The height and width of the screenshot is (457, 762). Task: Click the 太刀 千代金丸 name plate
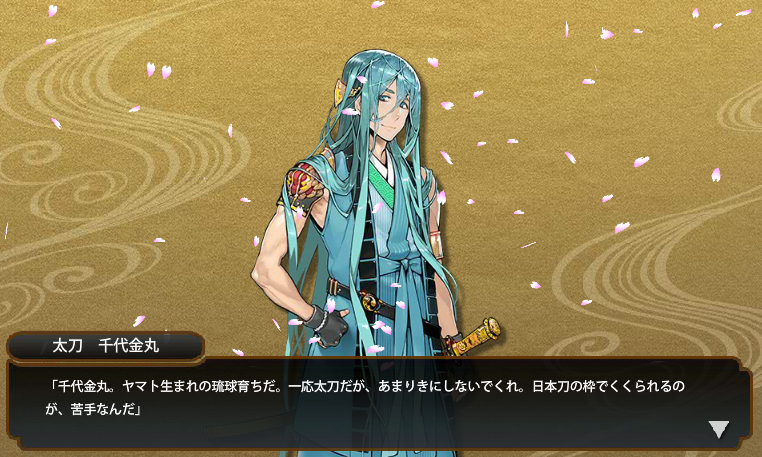(105, 346)
